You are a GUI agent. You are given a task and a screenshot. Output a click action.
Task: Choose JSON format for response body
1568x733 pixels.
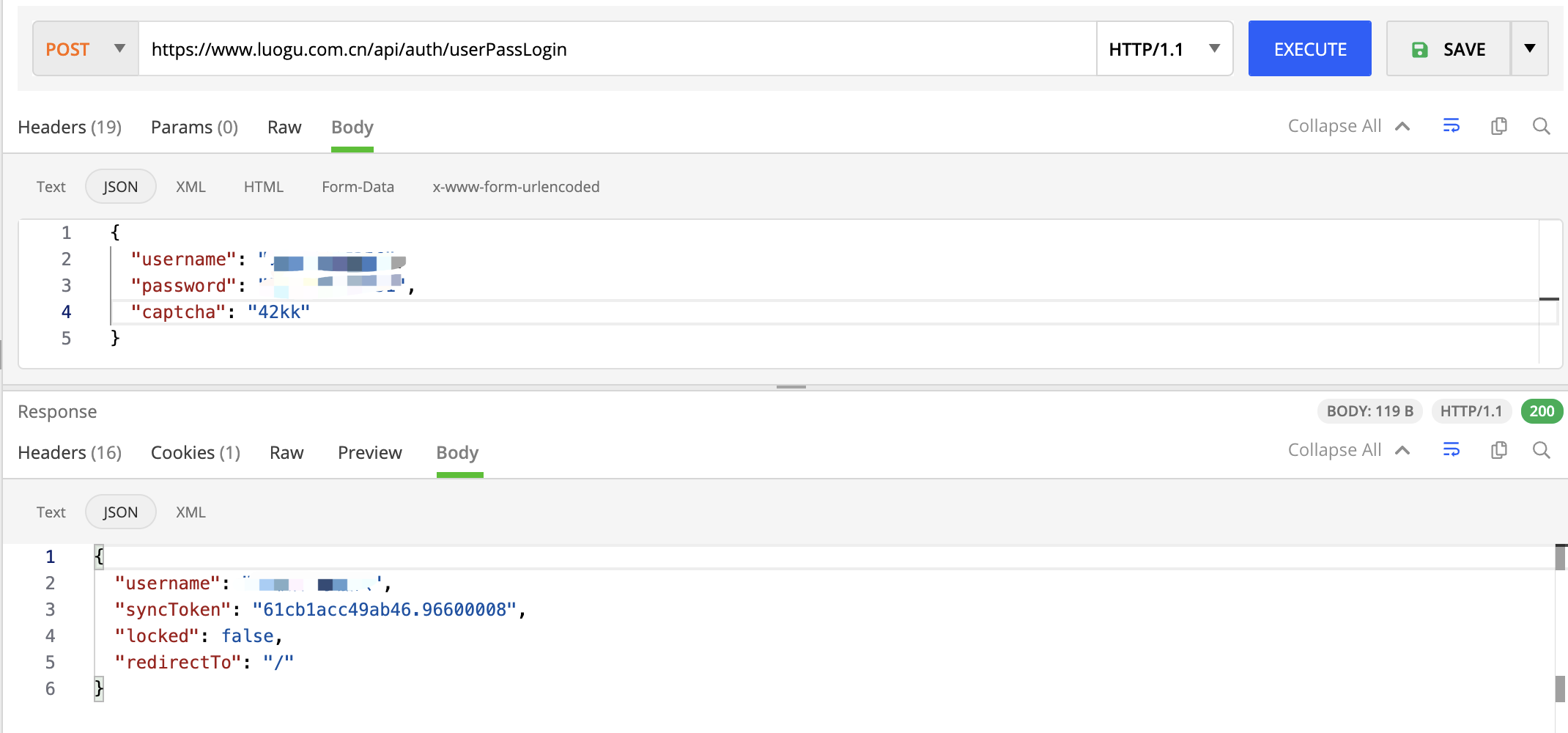pyautogui.click(x=120, y=512)
